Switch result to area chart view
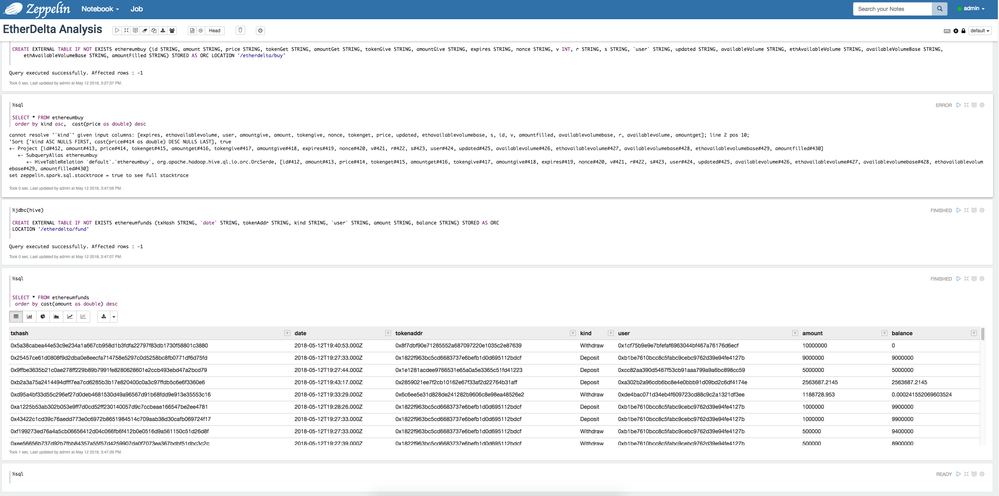This screenshot has width=999, height=496. (x=57, y=316)
